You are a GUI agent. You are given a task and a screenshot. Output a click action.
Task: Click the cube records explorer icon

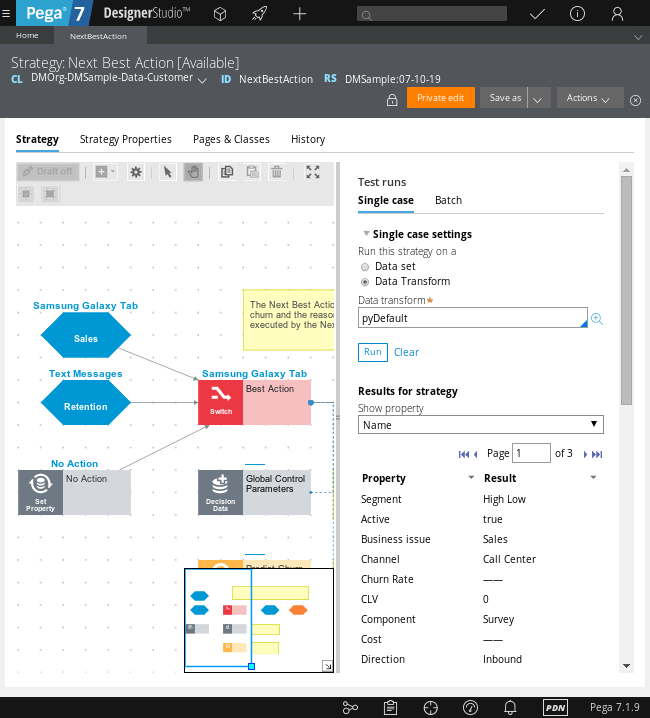[220, 14]
